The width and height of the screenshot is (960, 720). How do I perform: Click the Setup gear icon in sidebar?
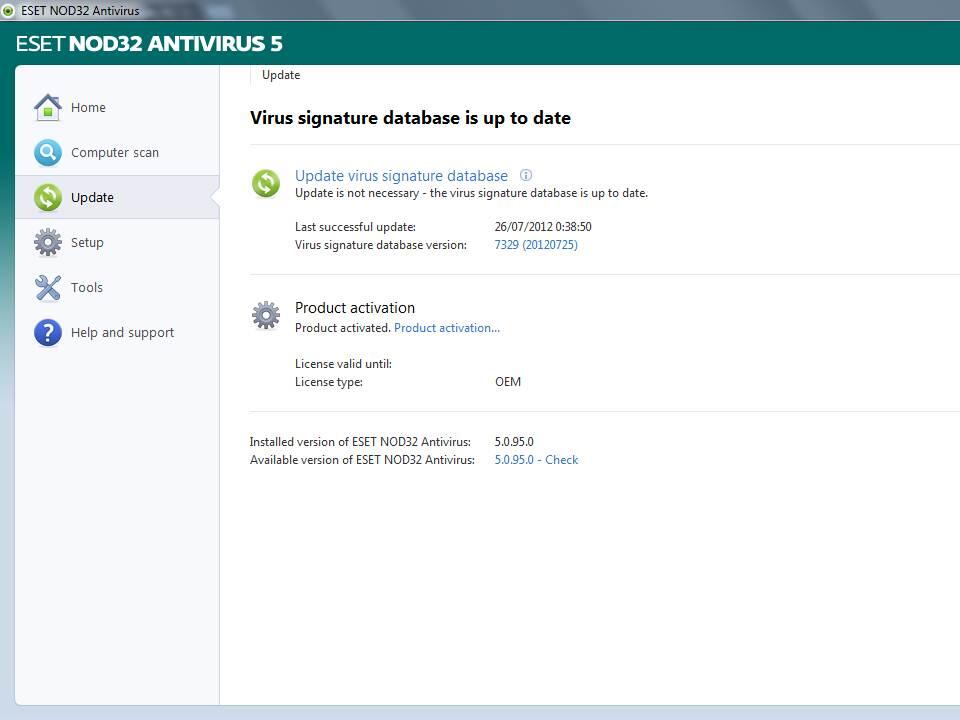click(x=47, y=243)
